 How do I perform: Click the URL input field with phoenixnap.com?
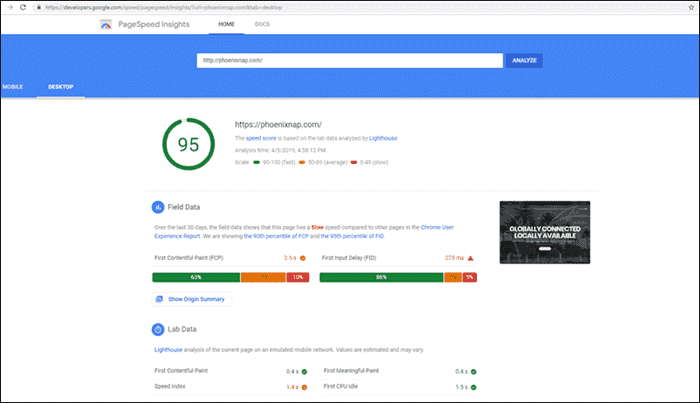(350, 60)
